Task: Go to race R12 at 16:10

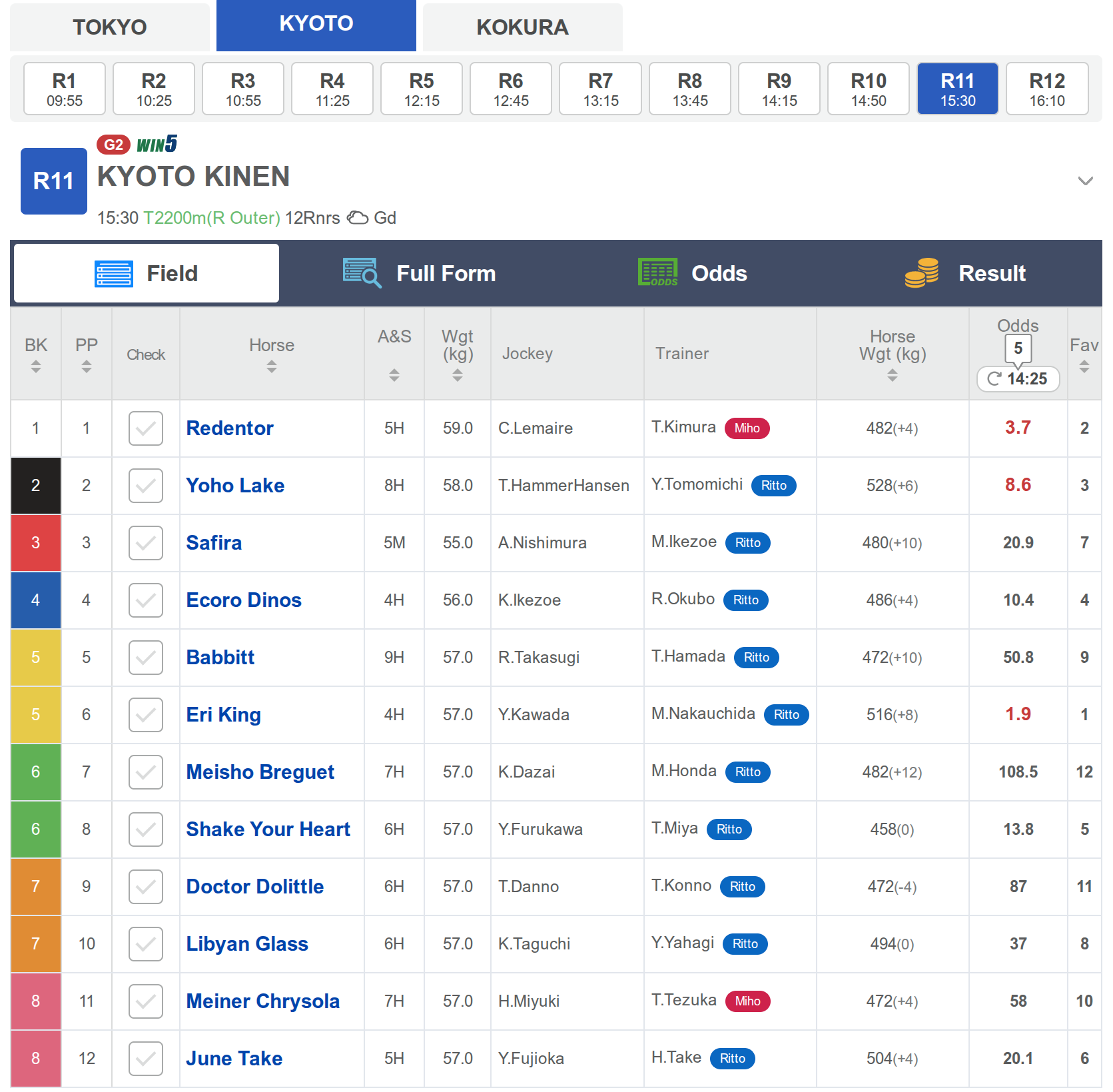Action: coord(1047,89)
